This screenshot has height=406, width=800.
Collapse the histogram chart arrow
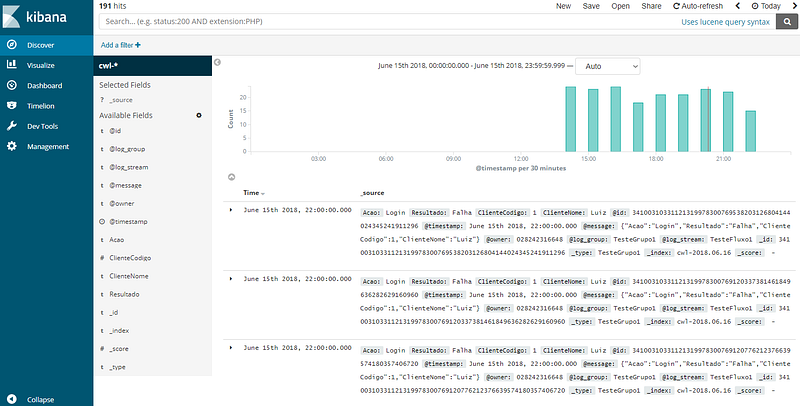pyautogui.click(x=231, y=177)
